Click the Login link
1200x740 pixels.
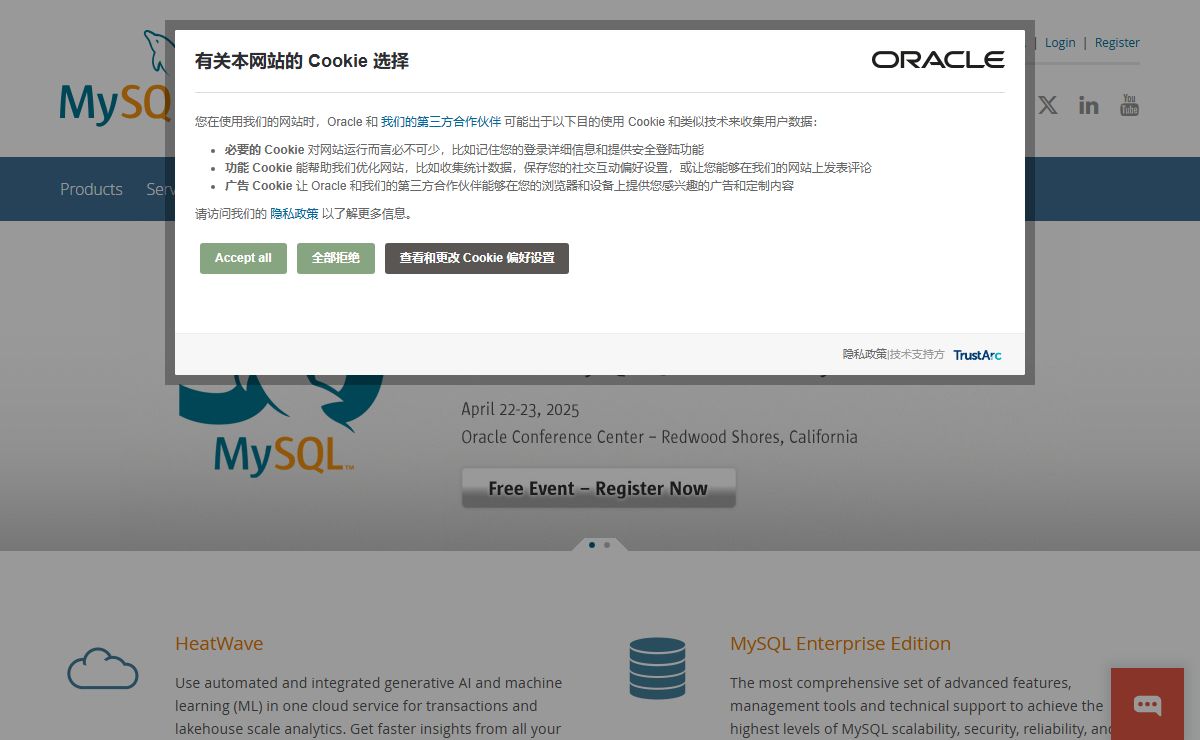(1060, 43)
